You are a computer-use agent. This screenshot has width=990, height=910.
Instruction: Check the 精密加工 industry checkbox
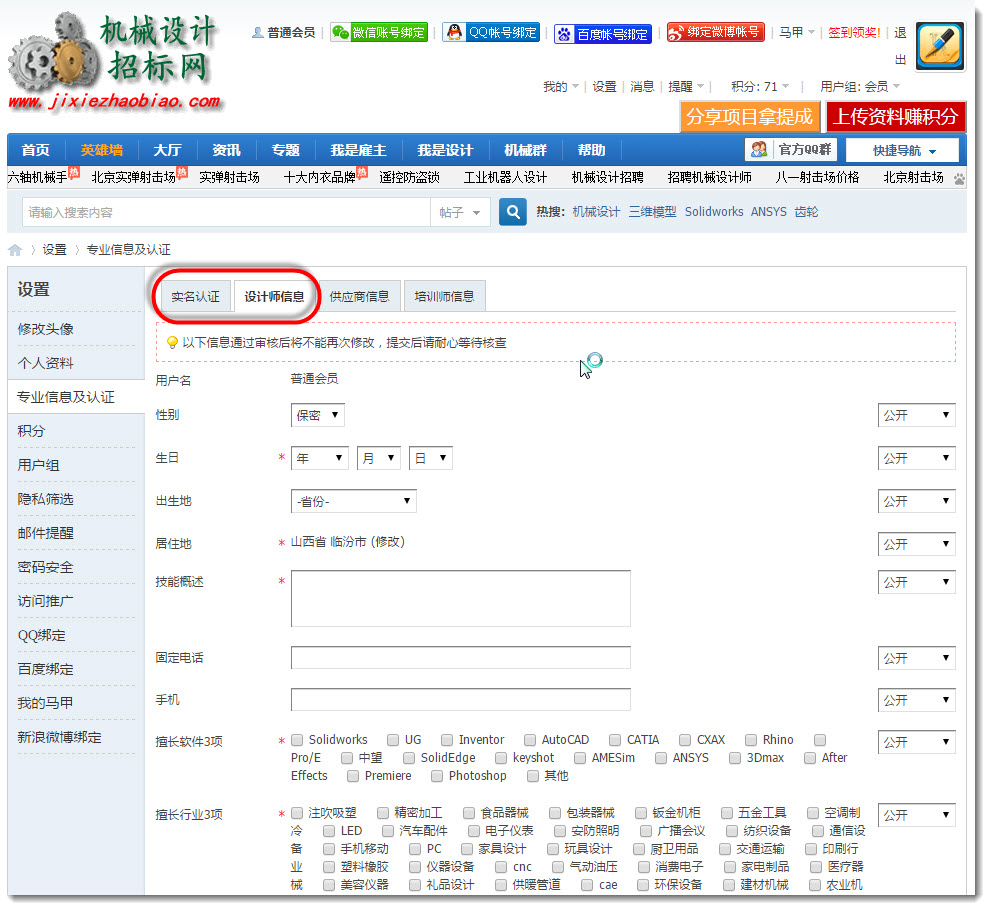pyautogui.click(x=383, y=813)
